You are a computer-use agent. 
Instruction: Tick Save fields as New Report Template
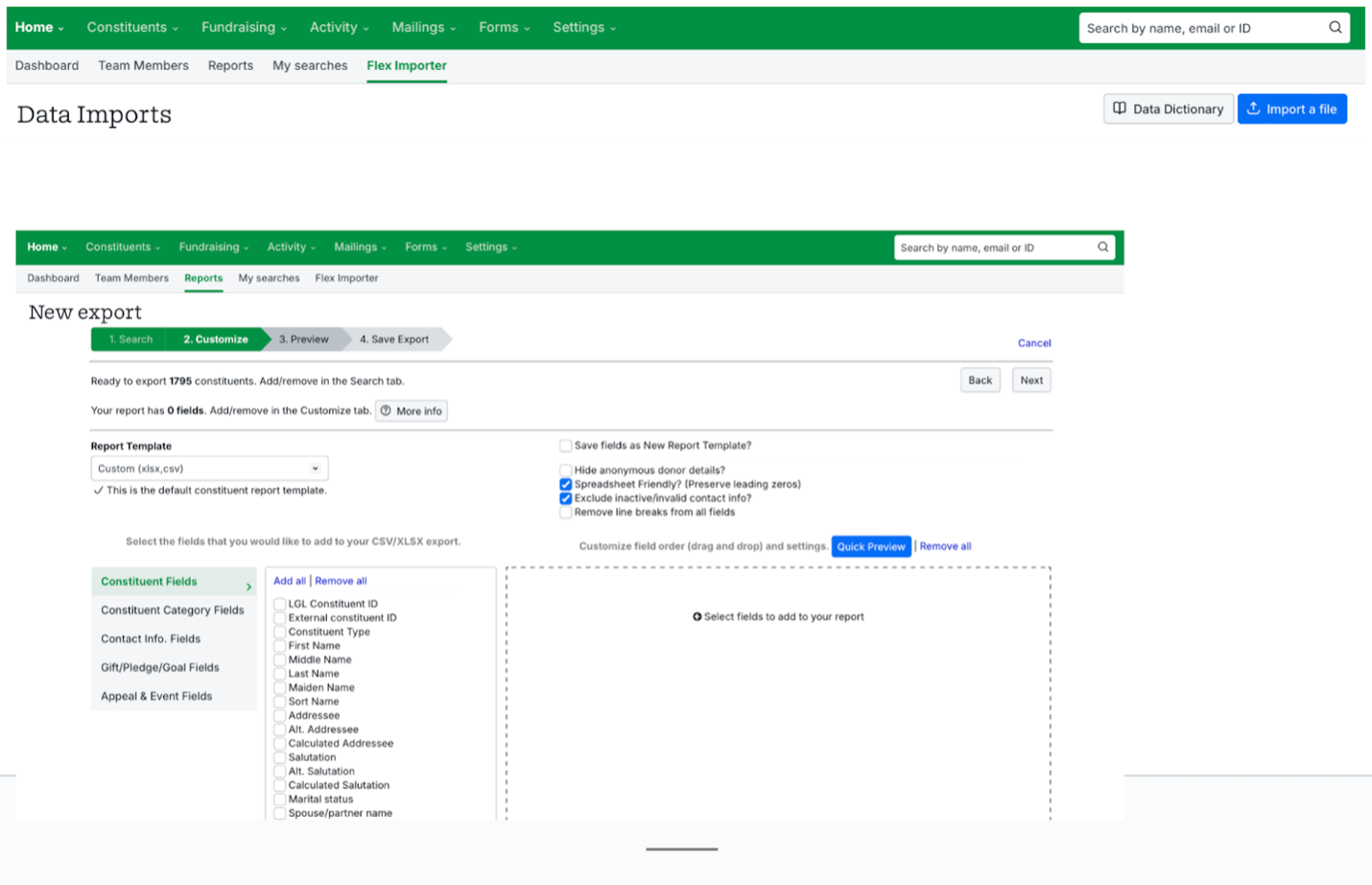(566, 445)
